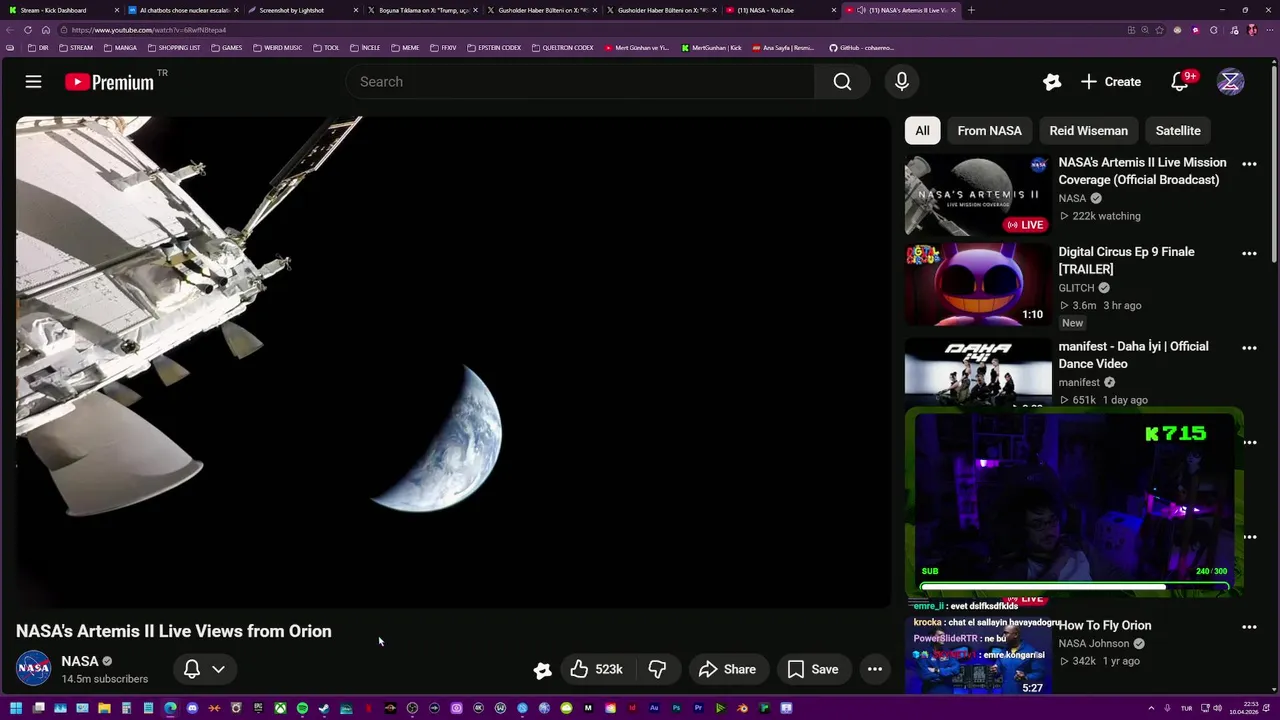Open Steam from the taskbar
Viewport: 1280px width, 720px height.
[324, 708]
